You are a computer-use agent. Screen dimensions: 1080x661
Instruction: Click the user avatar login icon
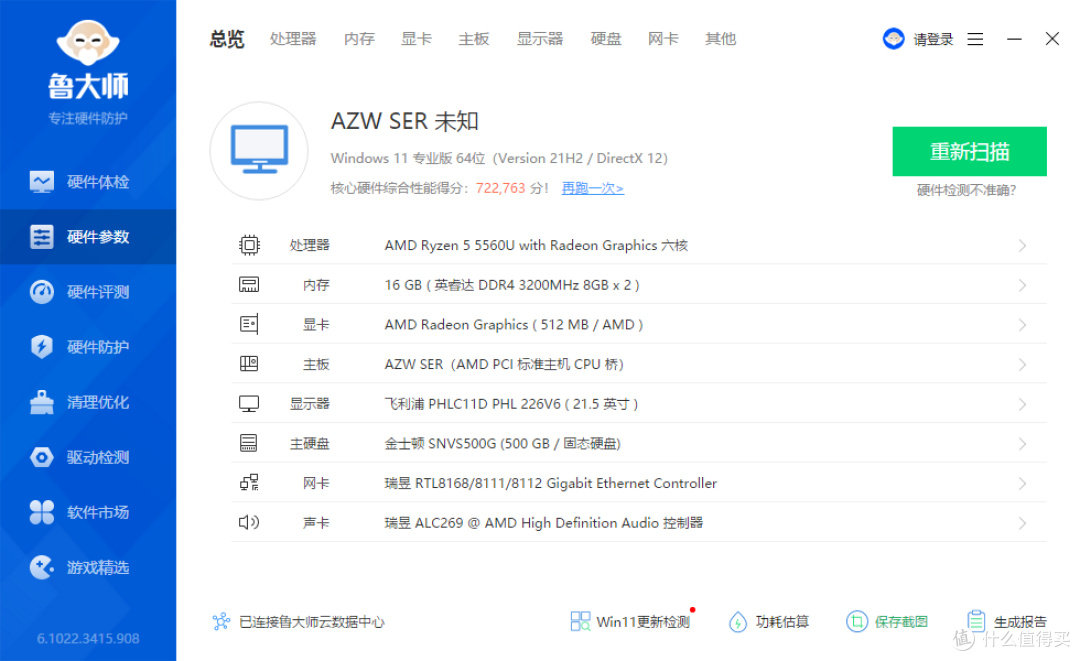(893, 39)
